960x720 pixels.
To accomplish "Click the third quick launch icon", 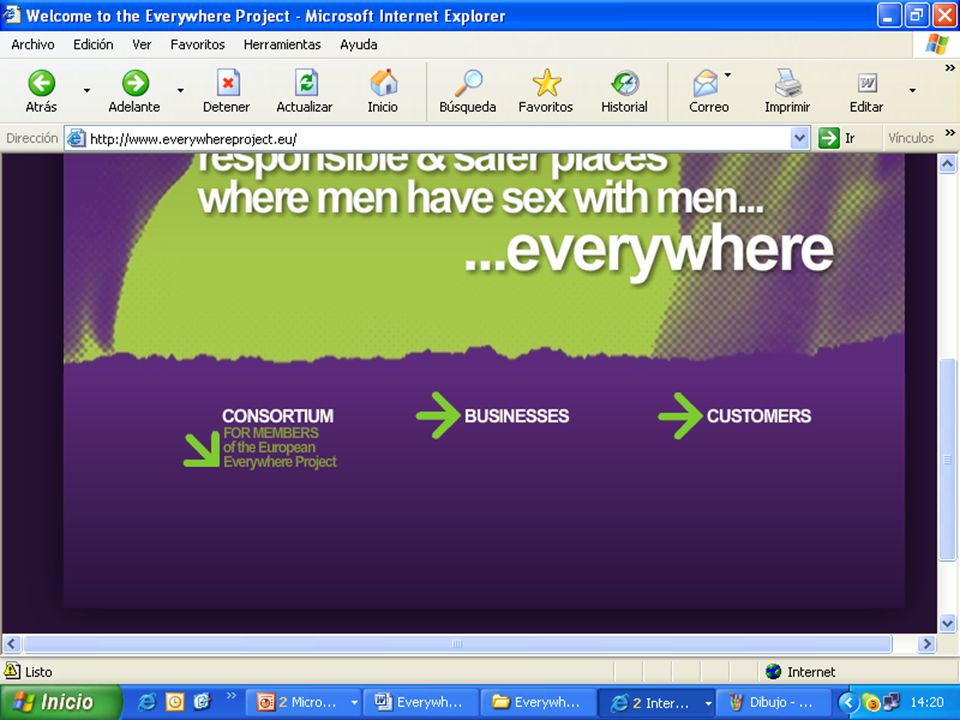I will coord(202,702).
